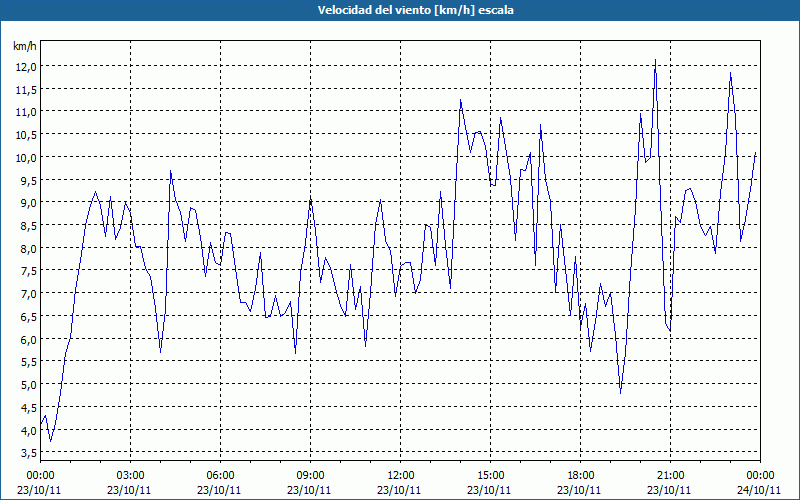Click the lowest evening dip near 19:15
The width and height of the screenshot is (800, 500).
620,393
